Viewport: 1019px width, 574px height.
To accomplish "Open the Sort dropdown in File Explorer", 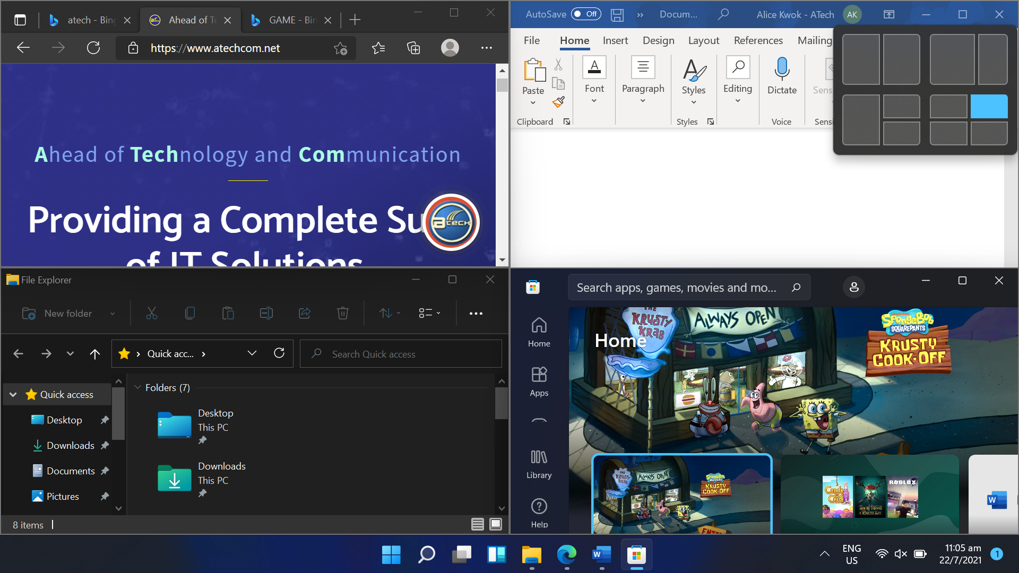I will tap(389, 313).
